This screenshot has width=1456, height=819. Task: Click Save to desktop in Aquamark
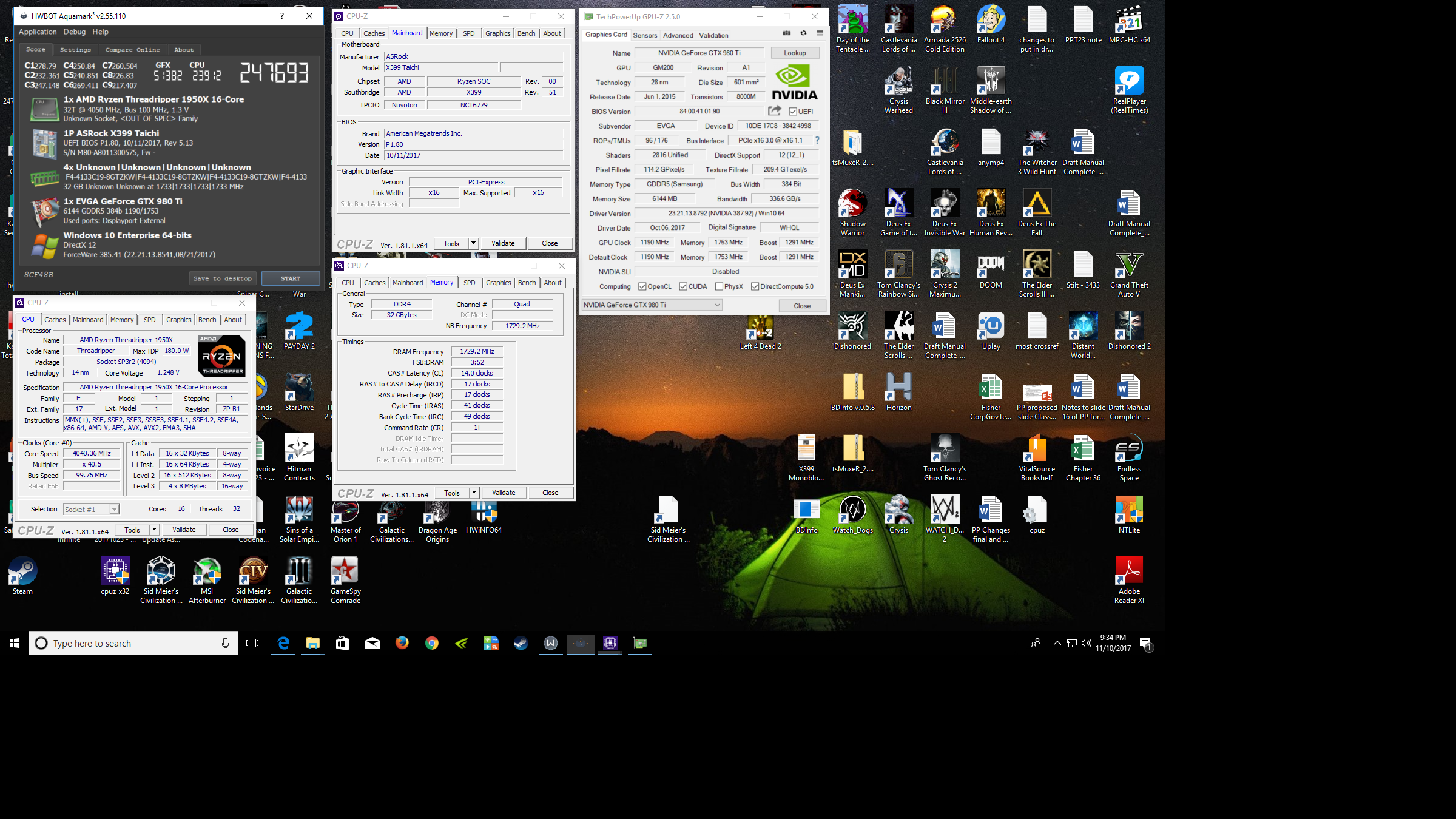(x=223, y=278)
